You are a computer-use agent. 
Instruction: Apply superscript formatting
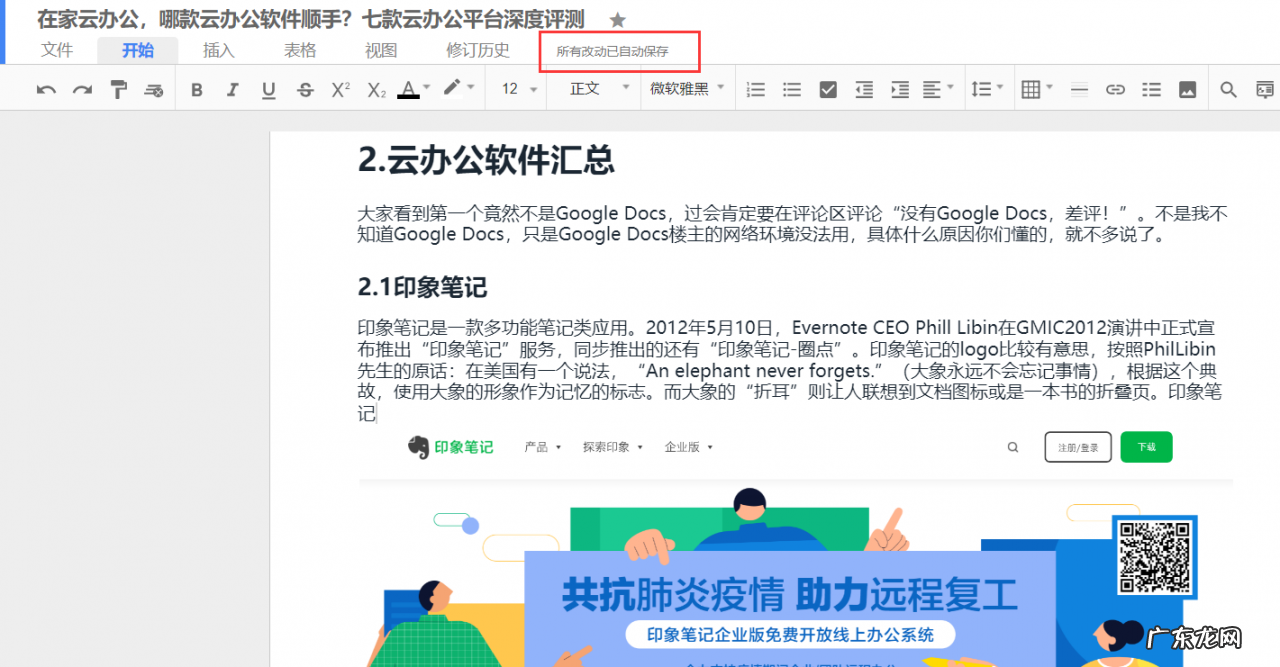click(339, 88)
